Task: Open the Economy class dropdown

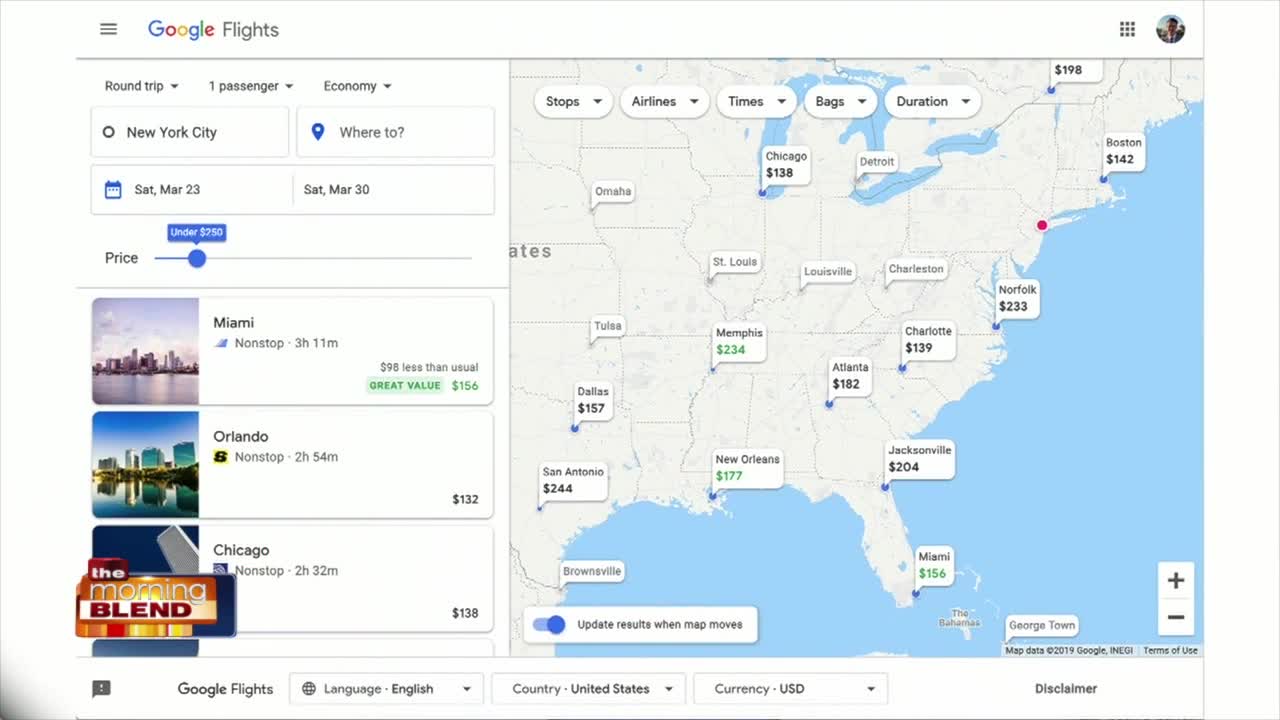Action: coord(358,86)
